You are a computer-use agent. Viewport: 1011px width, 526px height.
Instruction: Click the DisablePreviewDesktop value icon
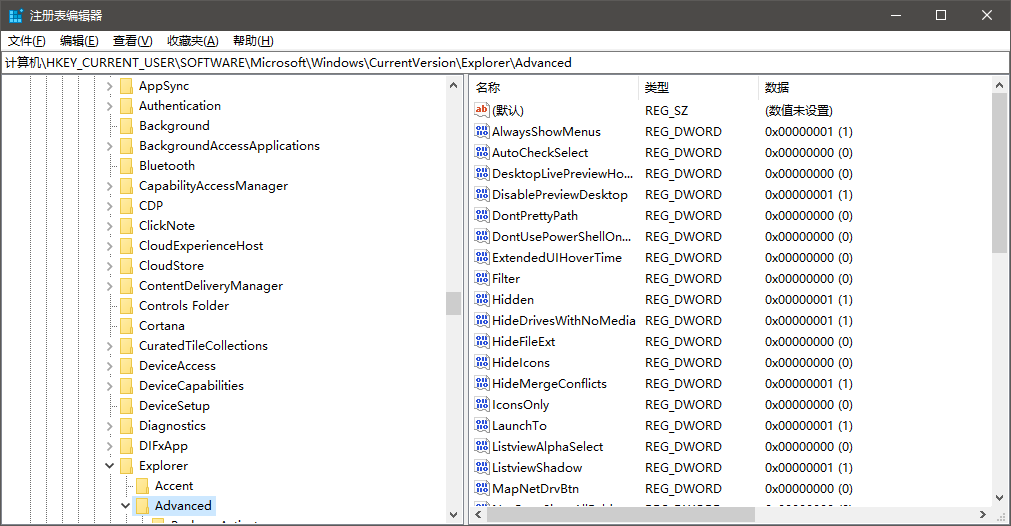click(482, 194)
